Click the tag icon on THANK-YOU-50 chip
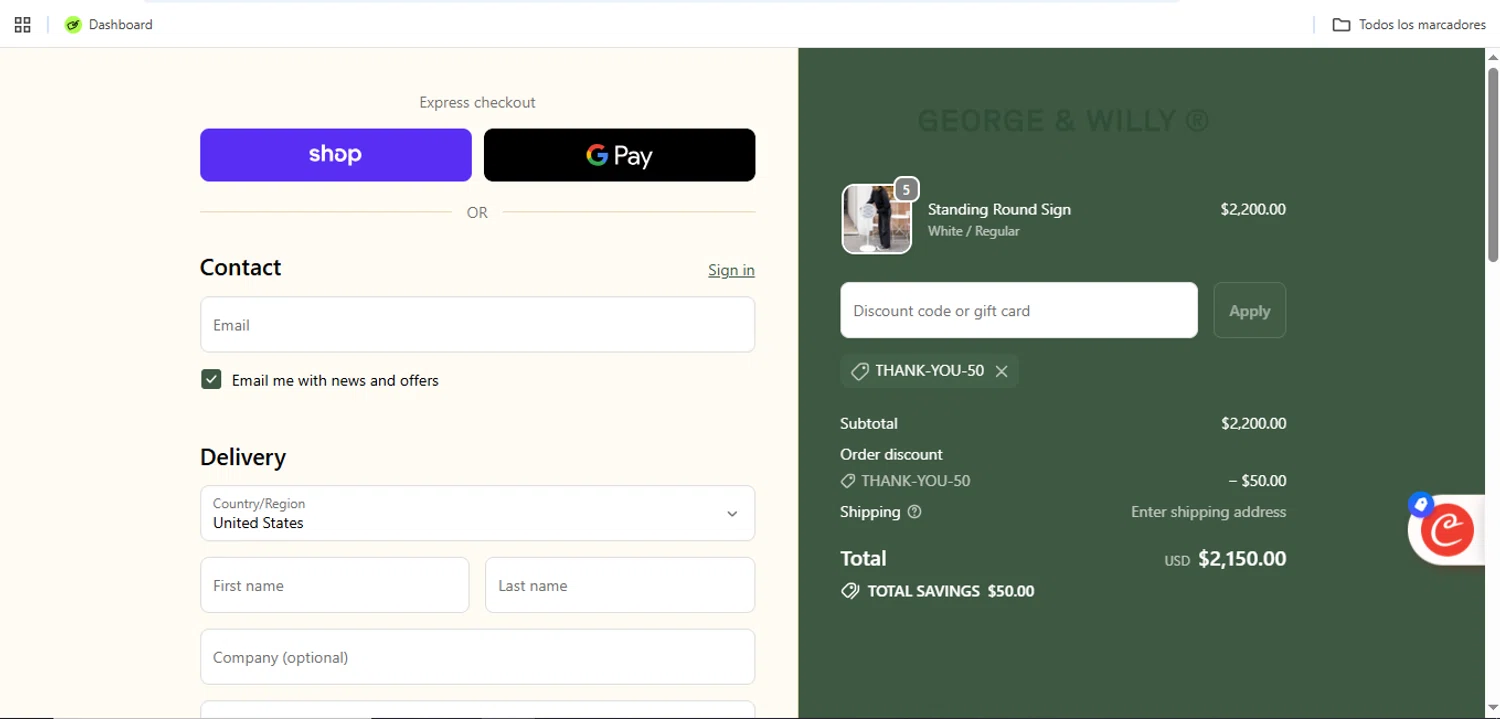 [859, 371]
